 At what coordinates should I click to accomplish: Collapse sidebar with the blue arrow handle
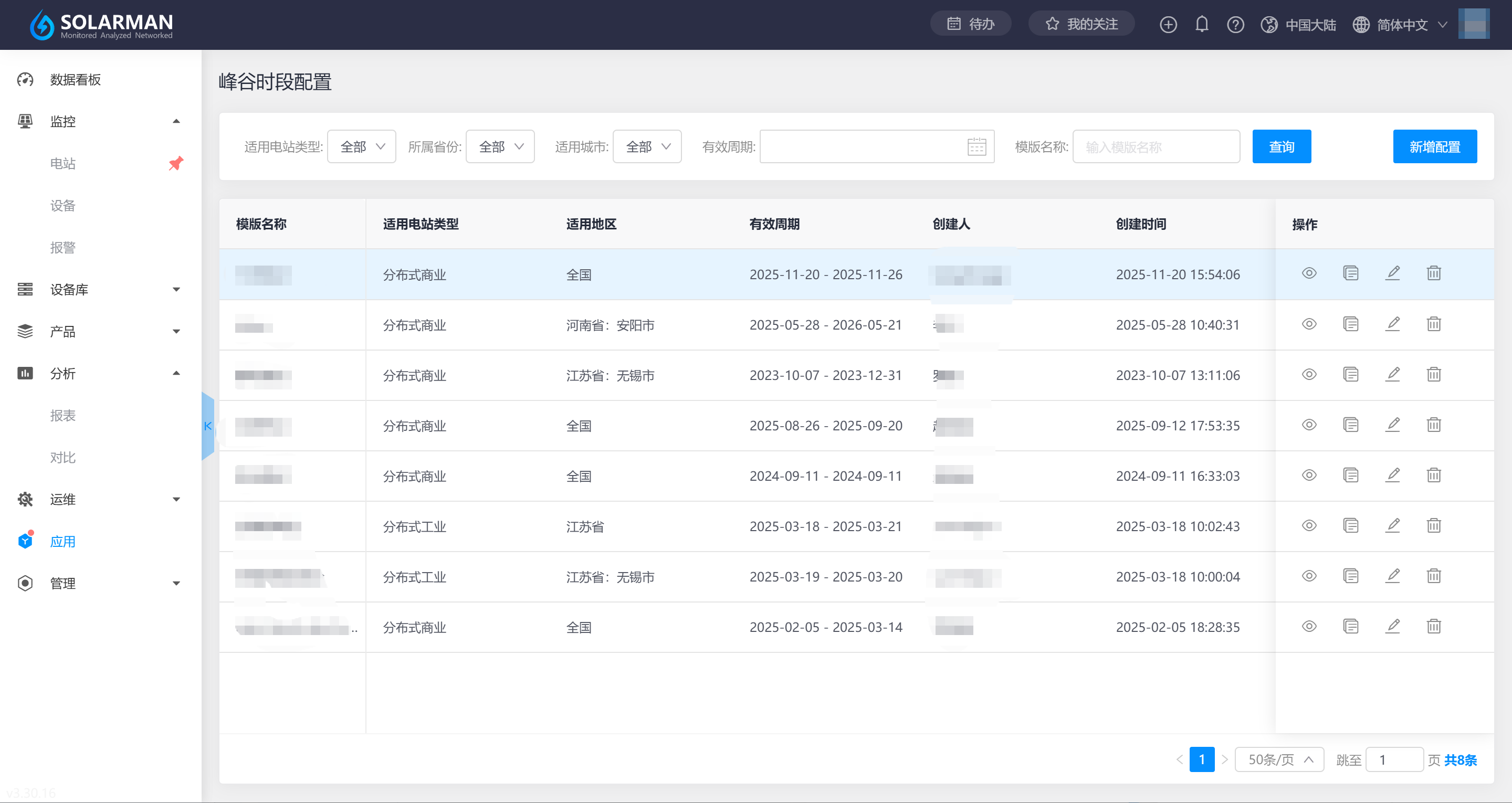pyautogui.click(x=208, y=426)
